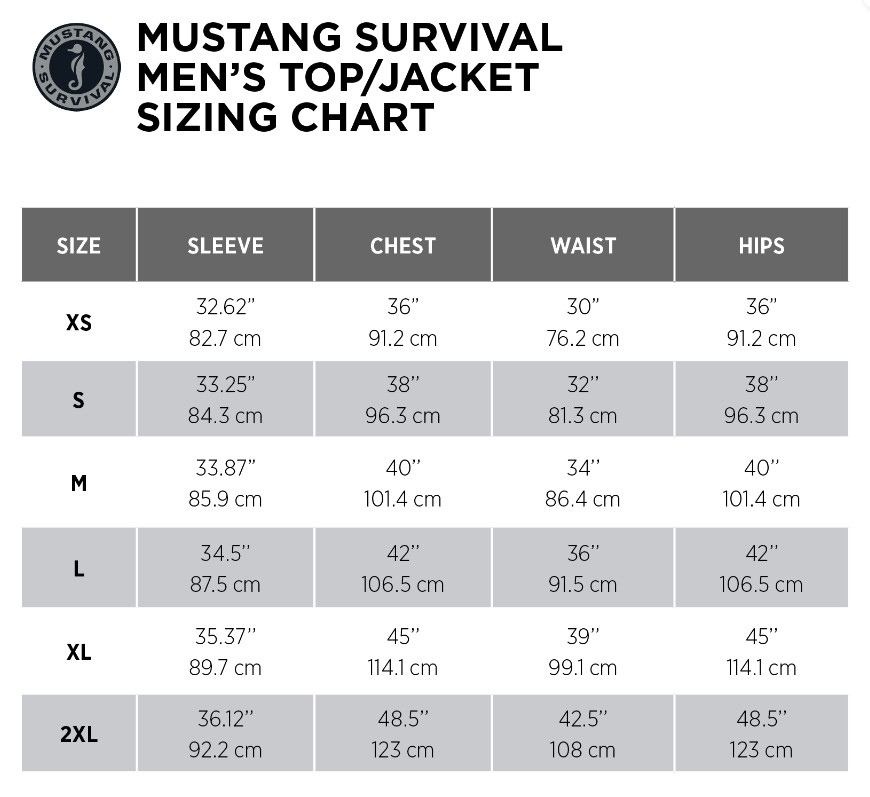This screenshot has height=797, width=870.
Task: Select the M chest measurement cell
Action: pos(403,483)
